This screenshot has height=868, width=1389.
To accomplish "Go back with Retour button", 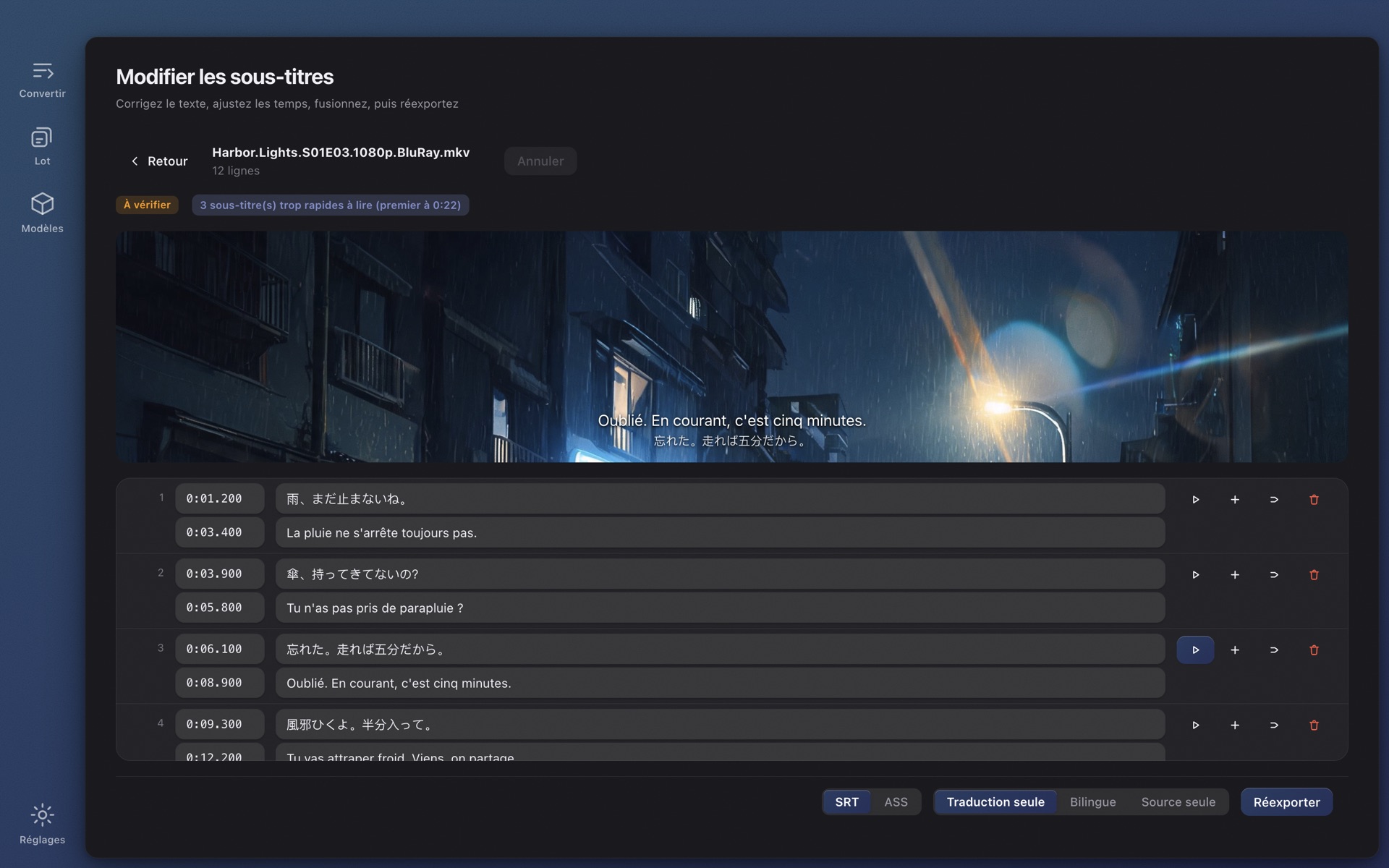I will [x=159, y=161].
